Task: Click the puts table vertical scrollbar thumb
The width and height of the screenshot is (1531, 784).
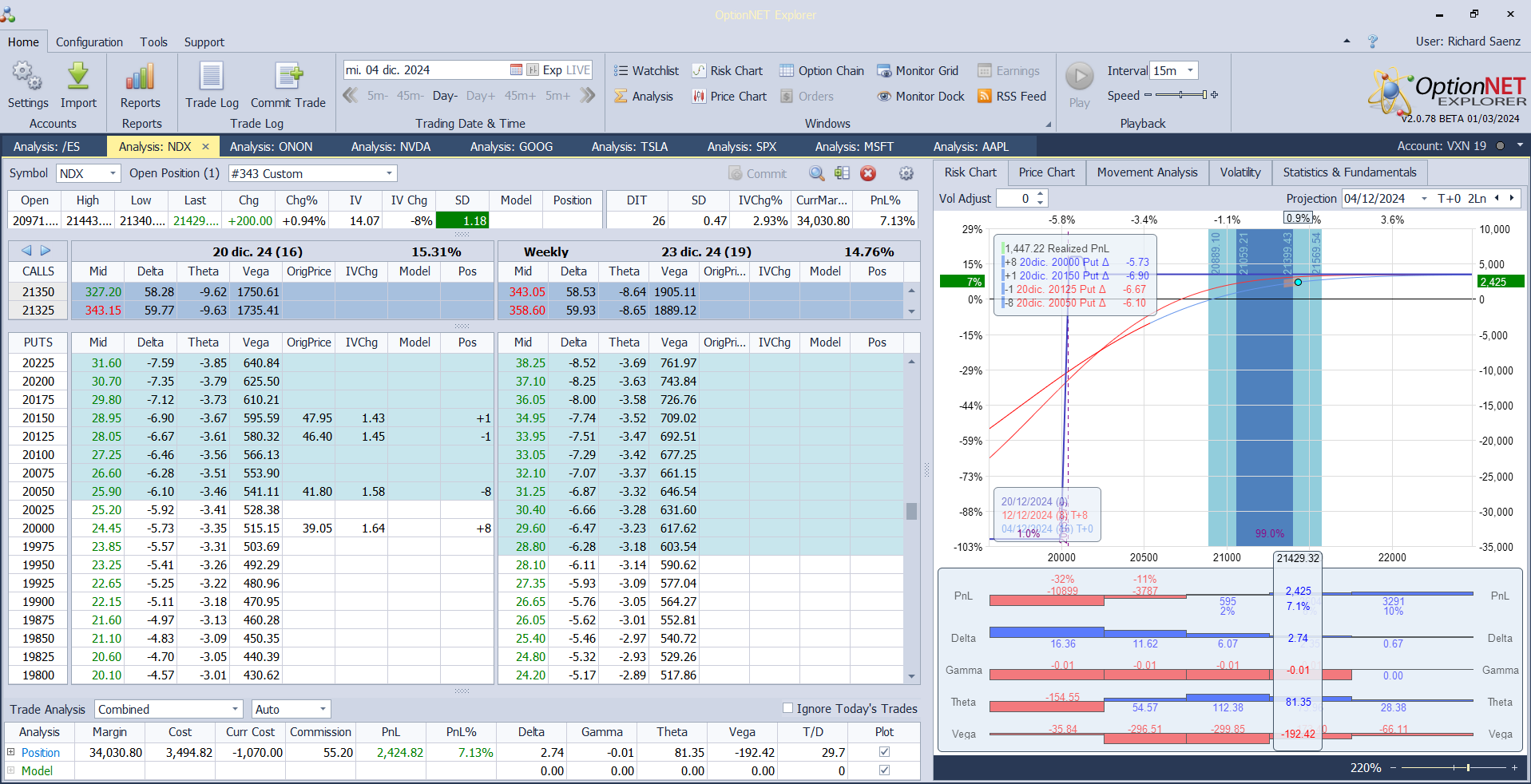Action: tap(911, 511)
